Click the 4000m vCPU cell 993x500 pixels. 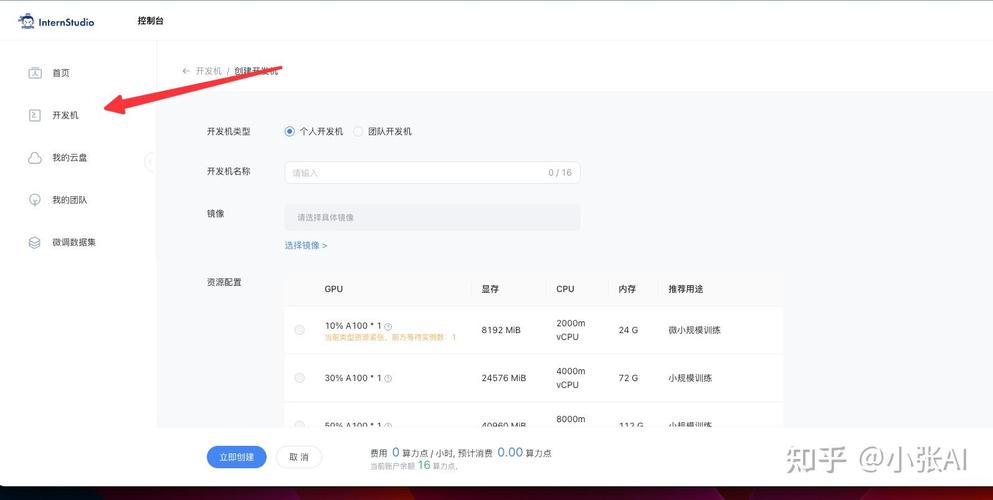[571, 378]
